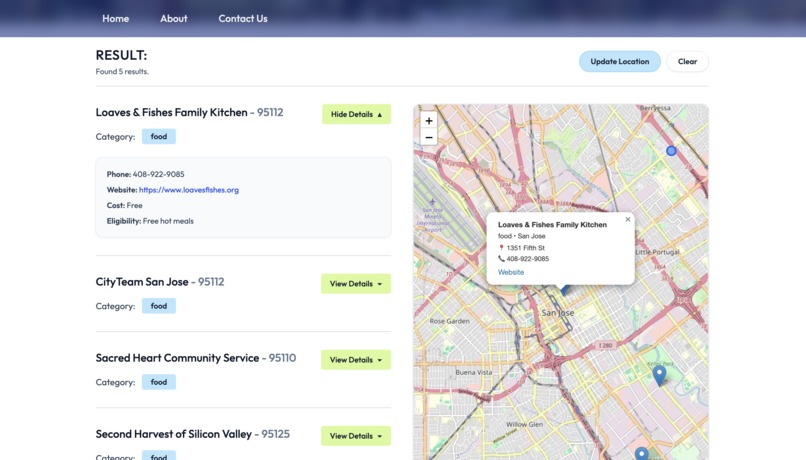The height and width of the screenshot is (460, 806).
Task: Click the 1351 Fifth St address in popup
Action: (525, 248)
